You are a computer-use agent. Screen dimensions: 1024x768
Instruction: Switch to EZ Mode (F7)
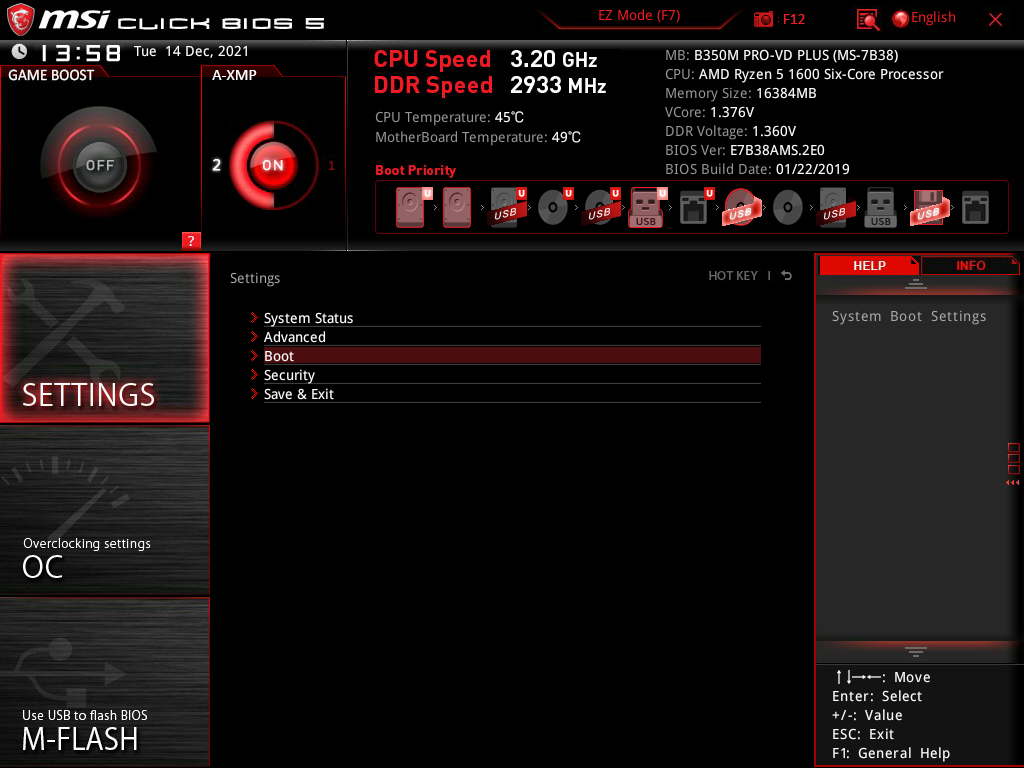(x=639, y=16)
